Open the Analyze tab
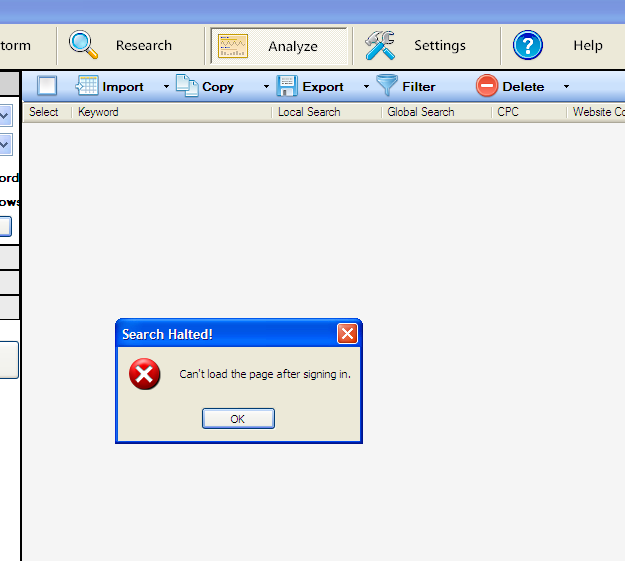625x561 pixels. pos(278,46)
